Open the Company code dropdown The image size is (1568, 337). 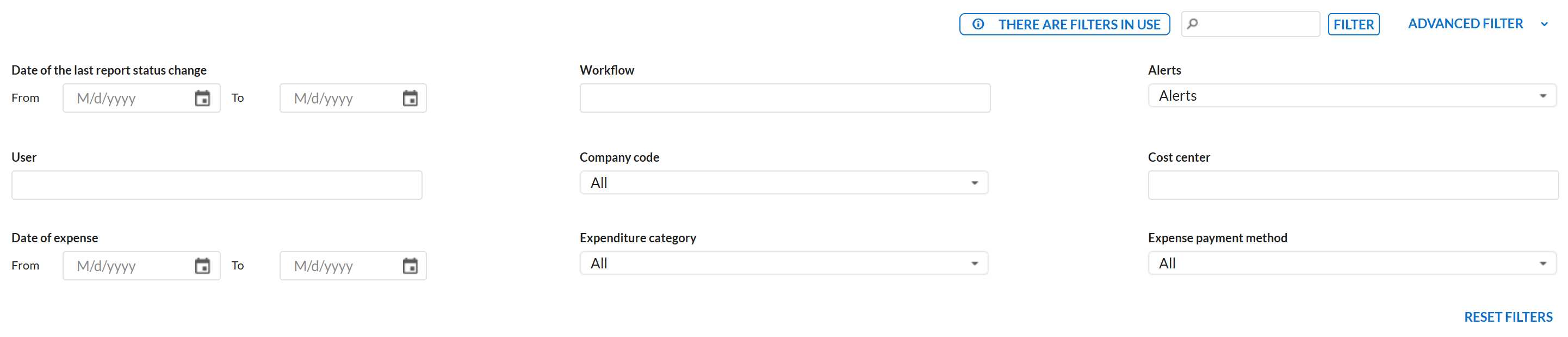coord(783,183)
